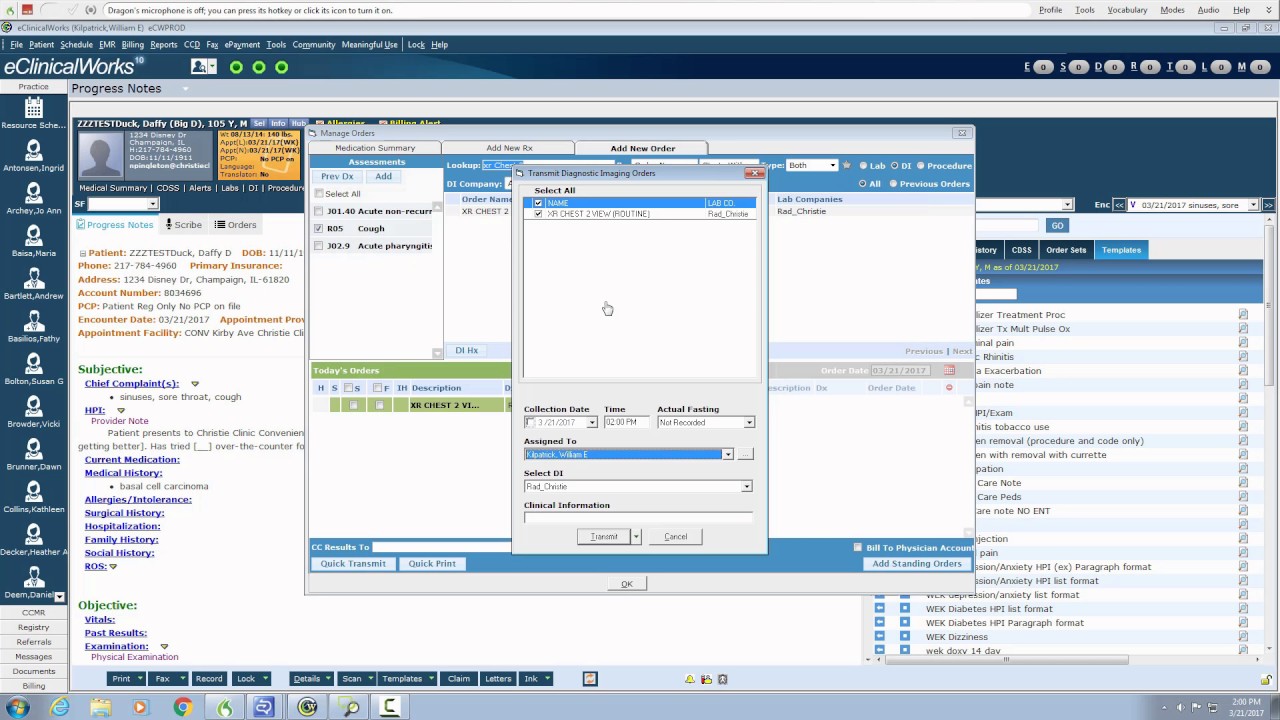Open the Patient menu

click(x=41, y=45)
